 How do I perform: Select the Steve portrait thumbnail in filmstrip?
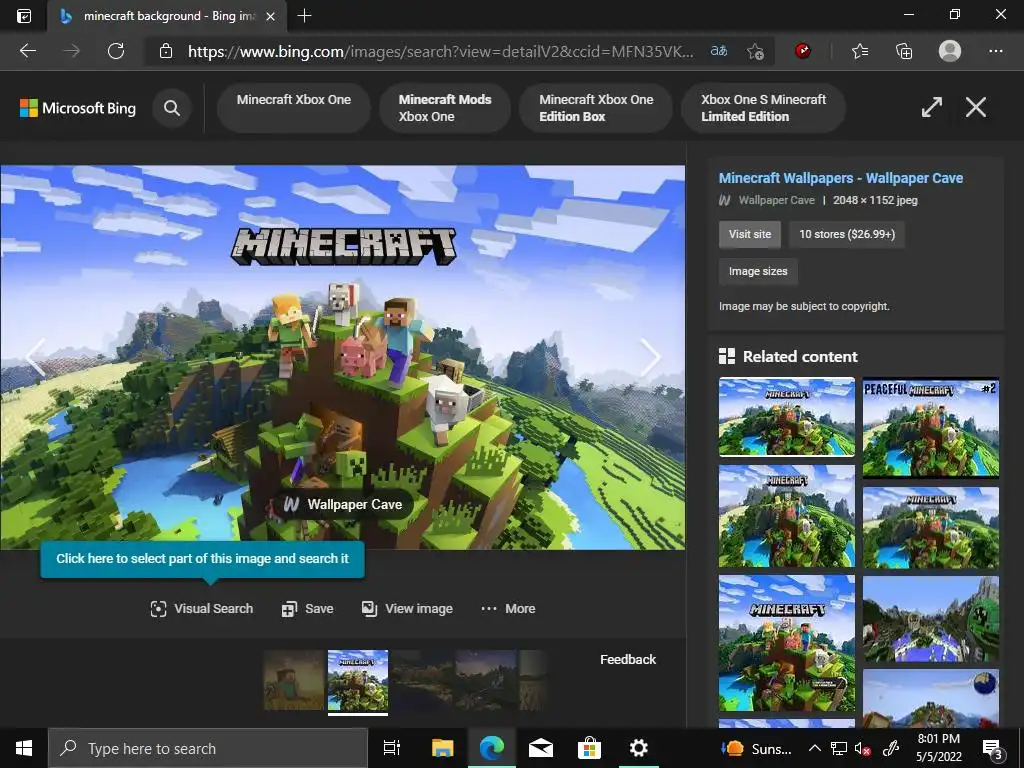293,680
